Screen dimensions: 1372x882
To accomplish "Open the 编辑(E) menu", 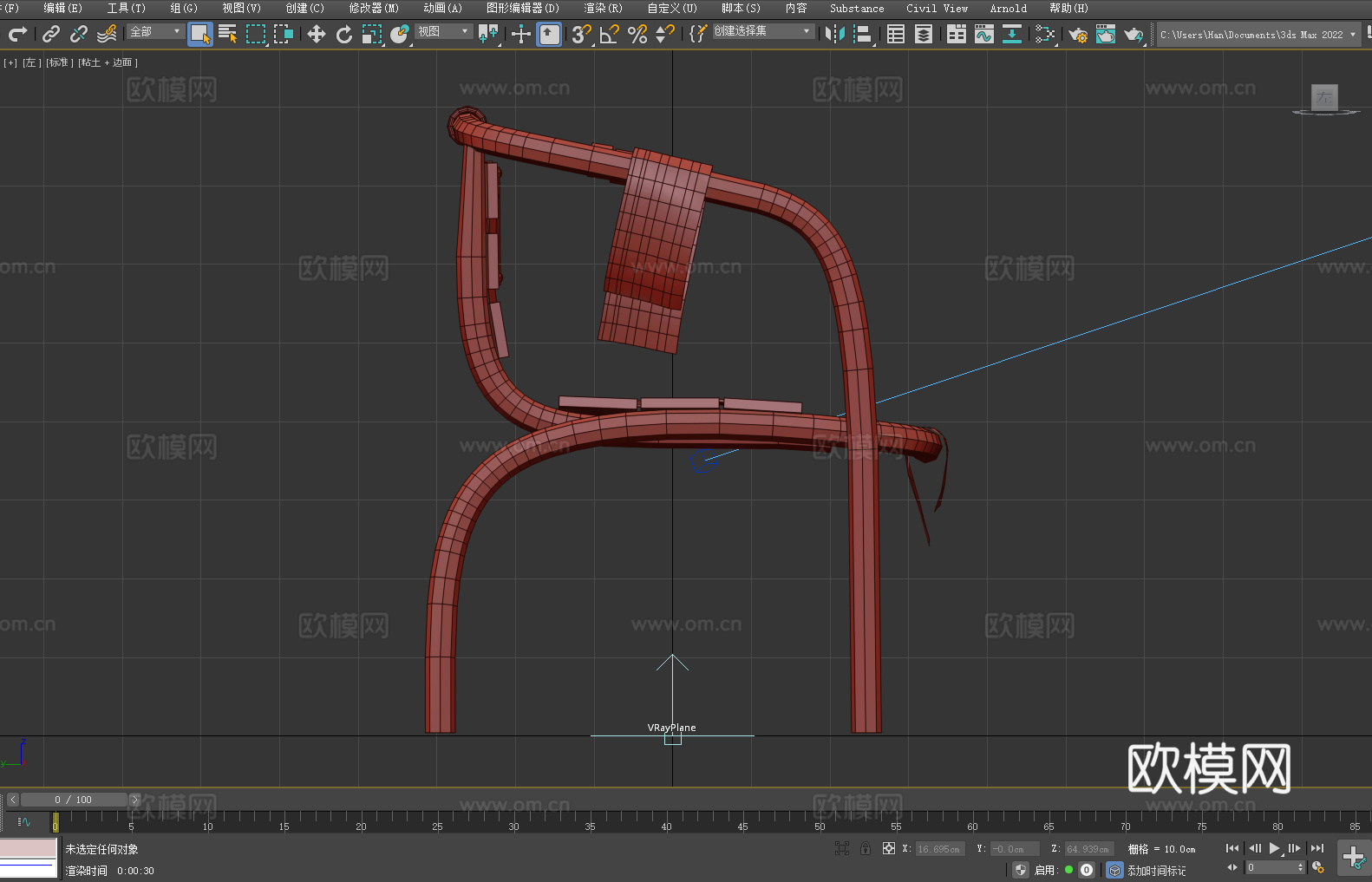I will [63, 8].
